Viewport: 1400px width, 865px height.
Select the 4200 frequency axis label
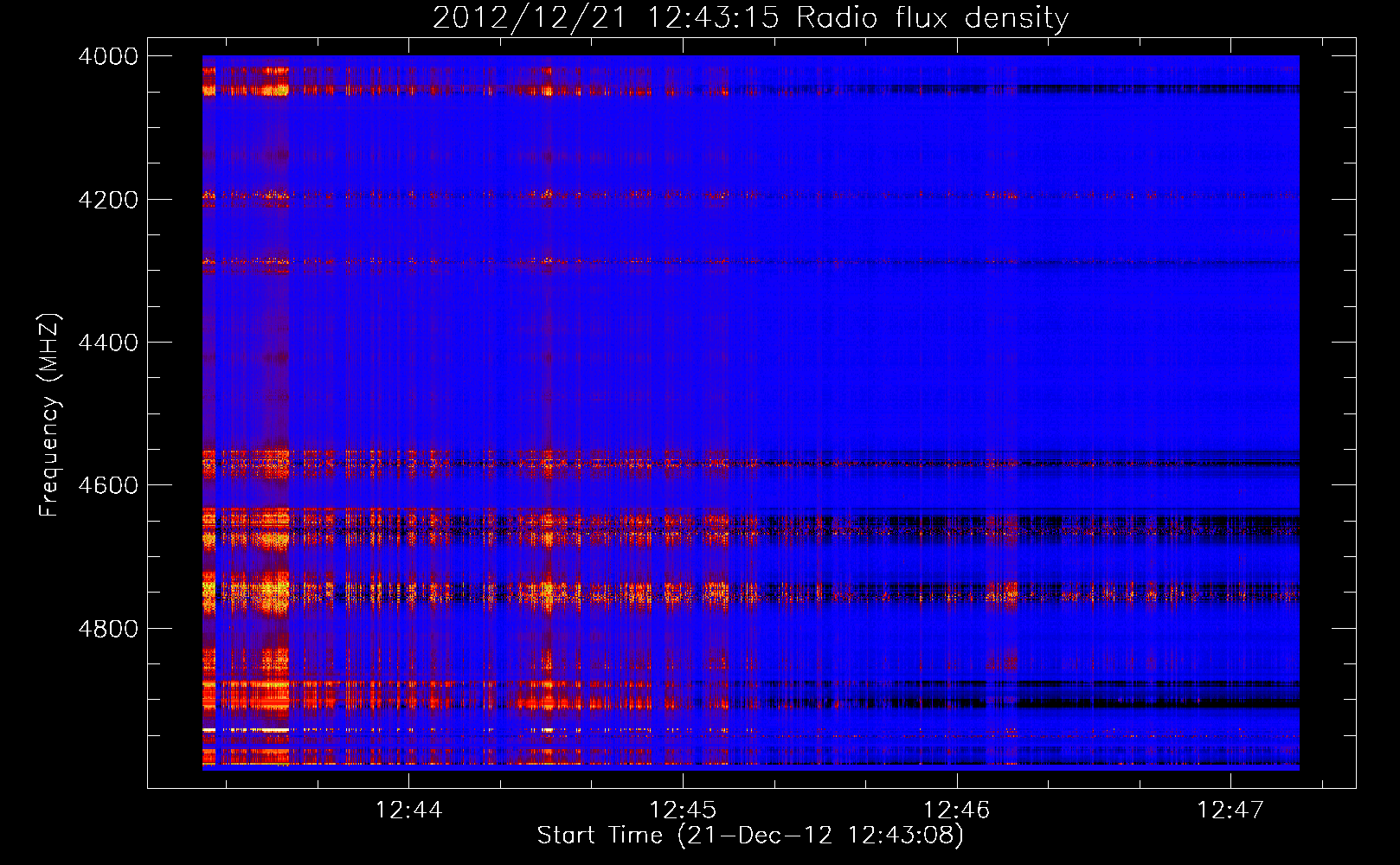(x=107, y=200)
